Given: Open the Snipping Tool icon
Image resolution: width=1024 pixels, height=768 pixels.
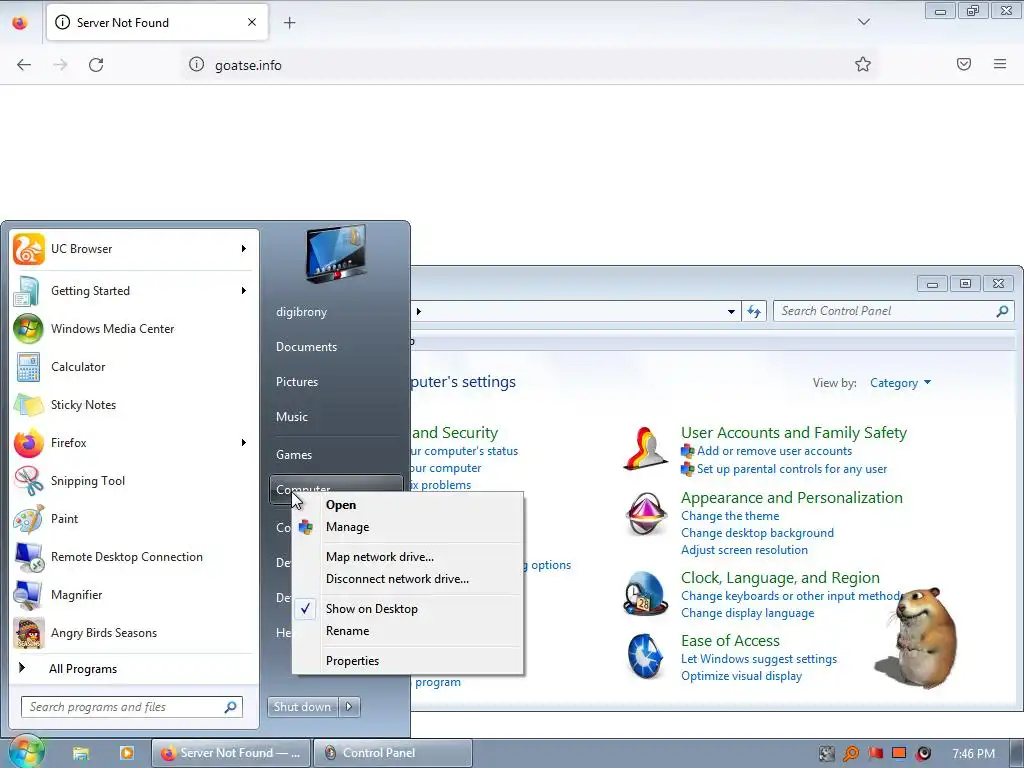Looking at the screenshot, I should click(28, 481).
